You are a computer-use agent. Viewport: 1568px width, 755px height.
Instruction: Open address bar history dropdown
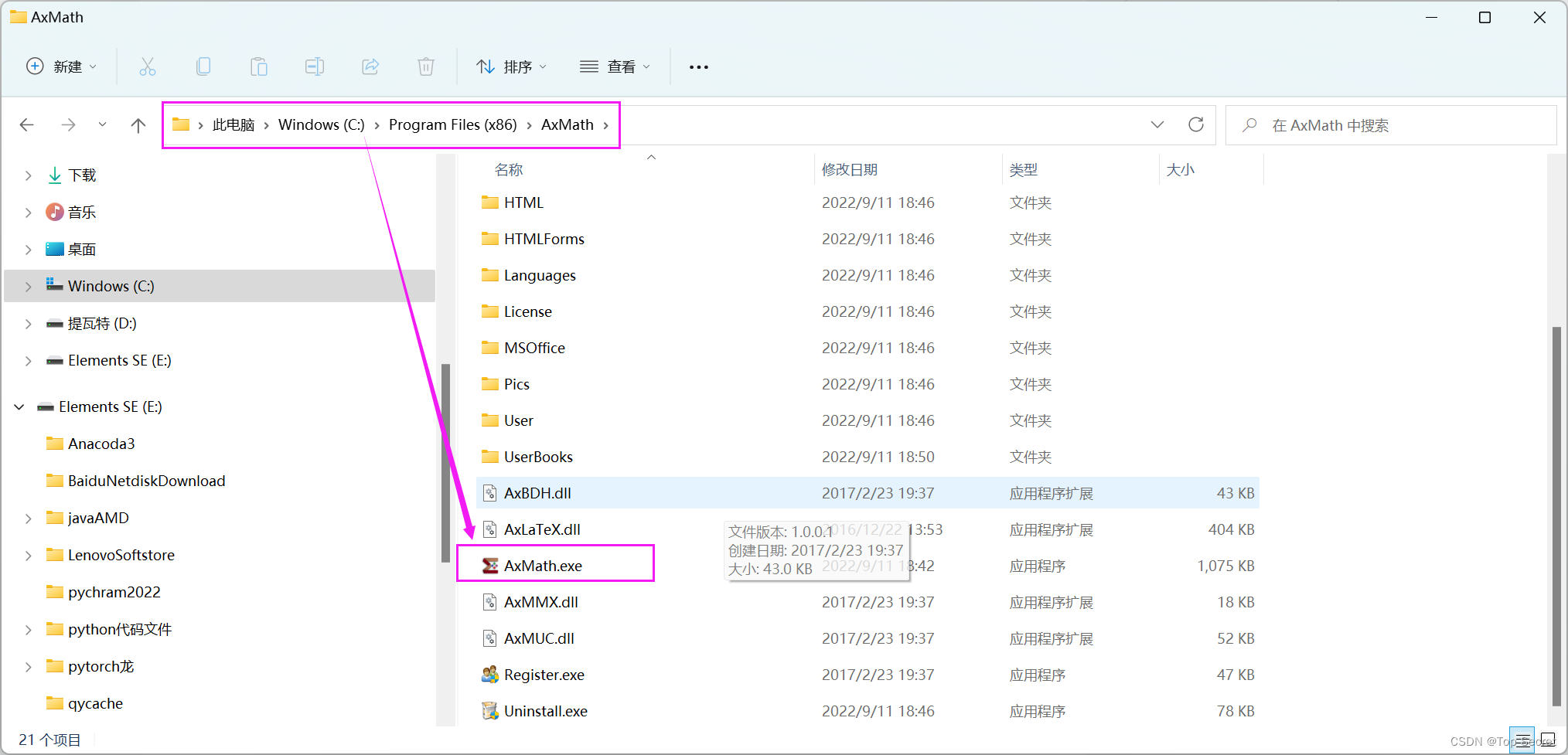(1157, 124)
